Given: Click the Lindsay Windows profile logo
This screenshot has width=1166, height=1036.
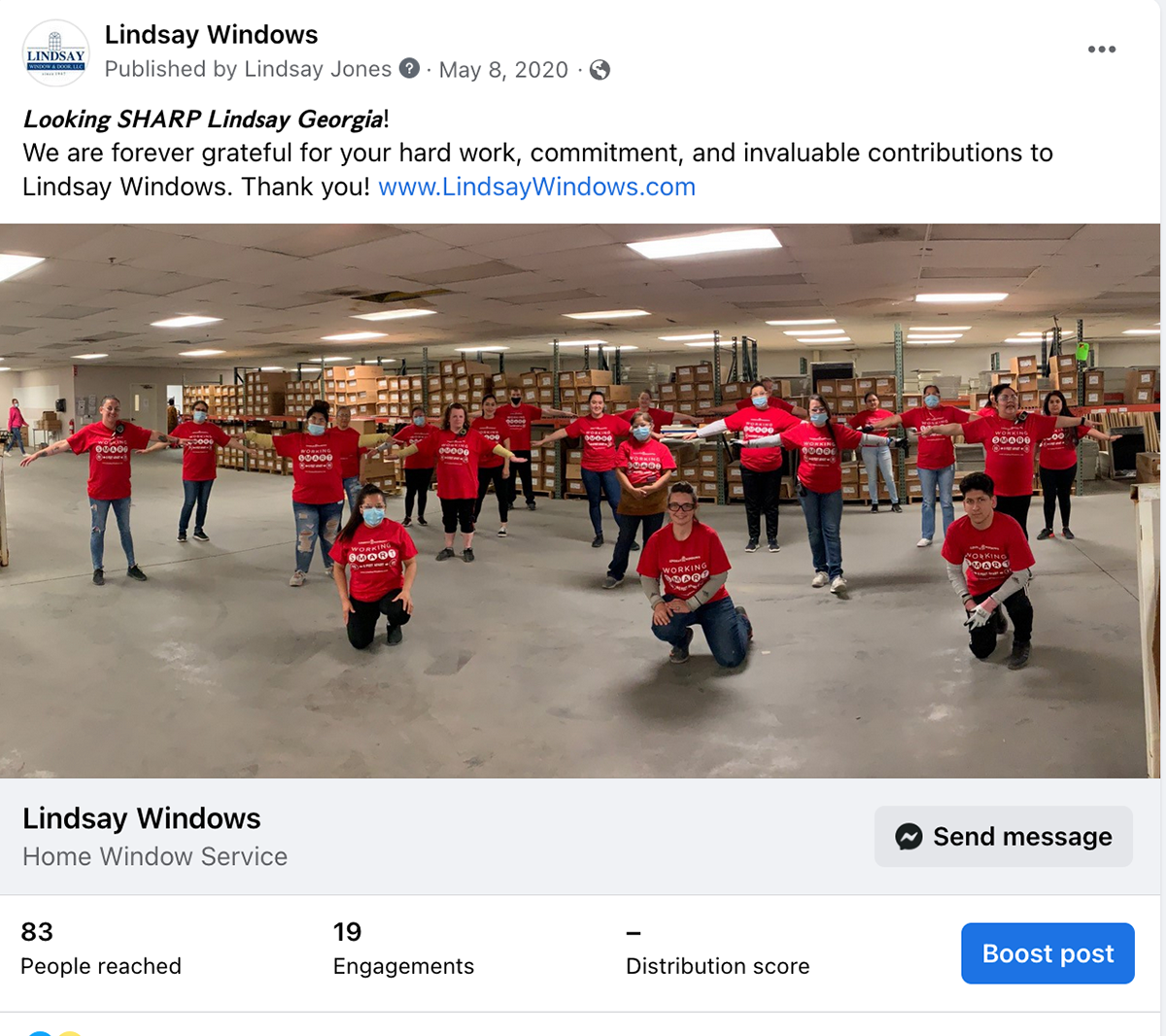Looking at the screenshot, I should (x=55, y=53).
